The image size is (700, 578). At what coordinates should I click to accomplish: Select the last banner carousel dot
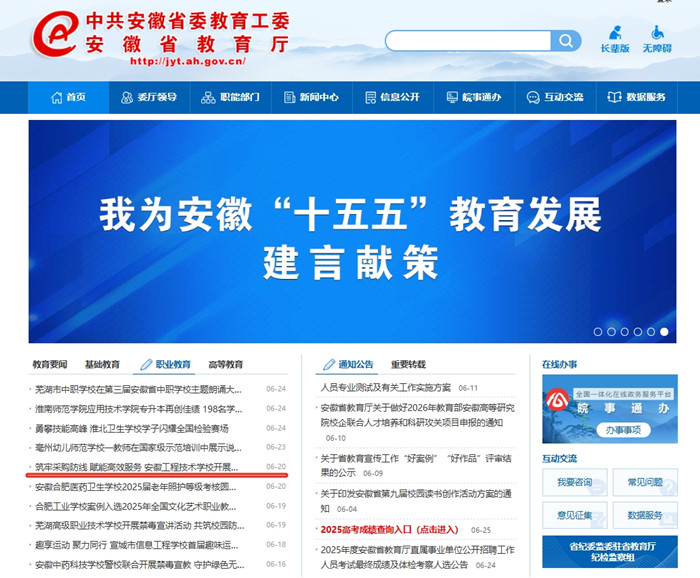tap(664, 331)
